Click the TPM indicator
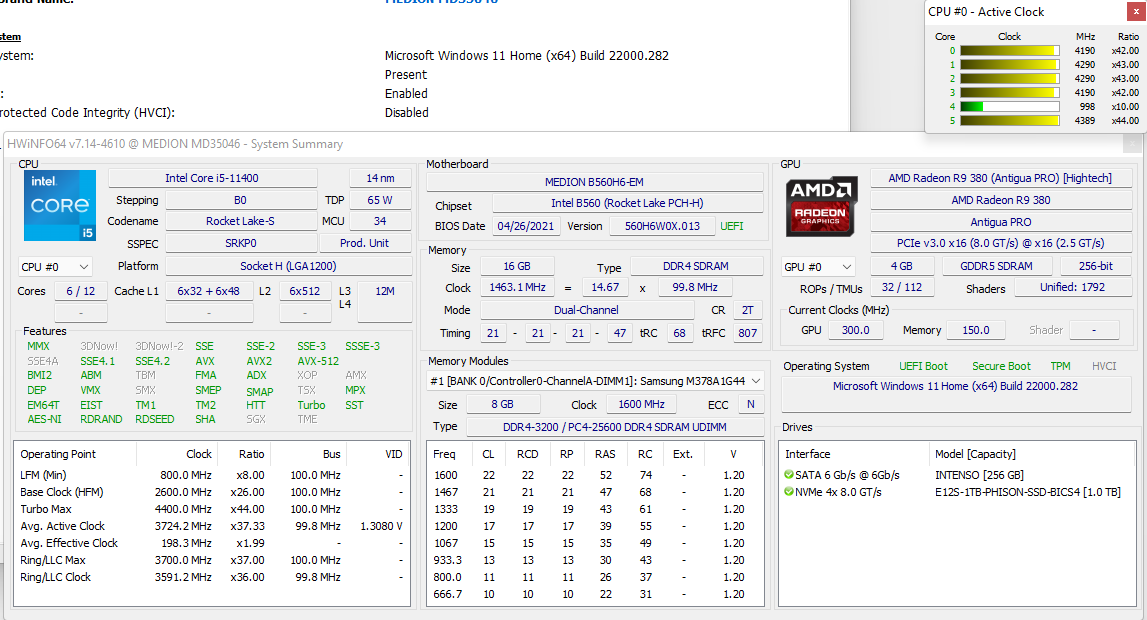 1060,366
